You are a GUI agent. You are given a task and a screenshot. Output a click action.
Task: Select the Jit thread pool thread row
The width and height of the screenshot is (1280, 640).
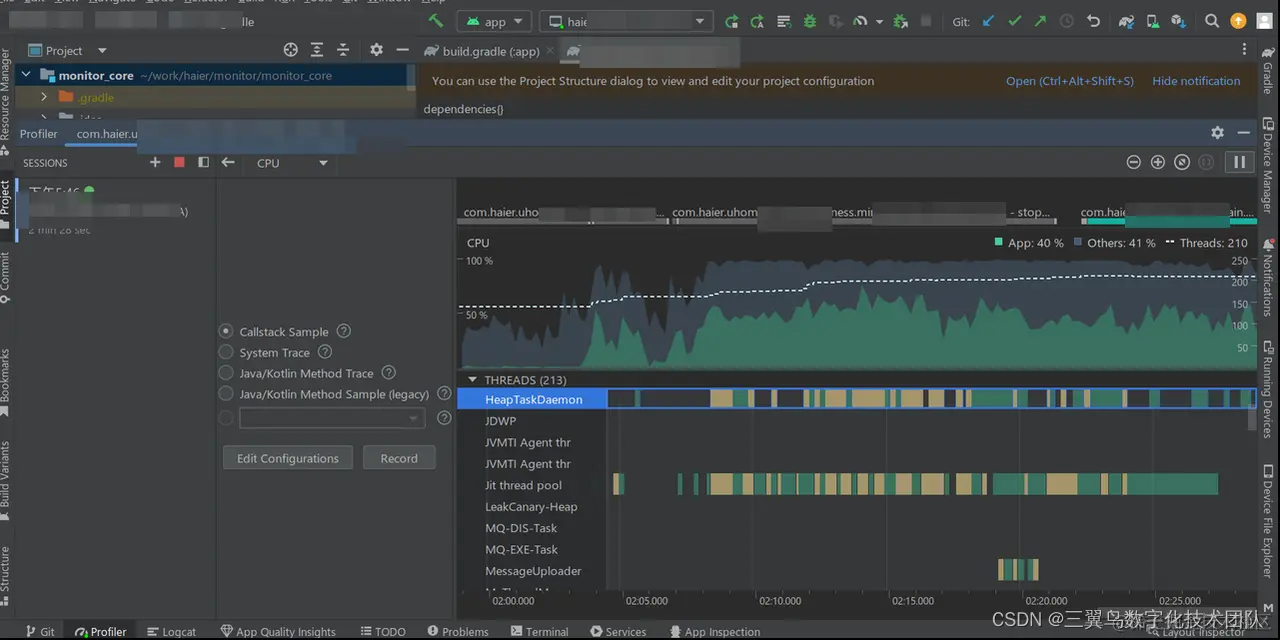(856, 485)
